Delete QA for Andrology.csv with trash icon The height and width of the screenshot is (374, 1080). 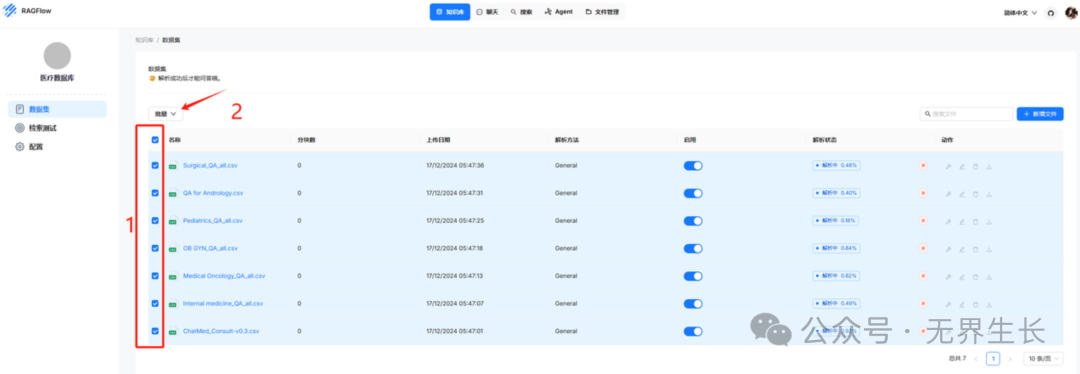975,194
